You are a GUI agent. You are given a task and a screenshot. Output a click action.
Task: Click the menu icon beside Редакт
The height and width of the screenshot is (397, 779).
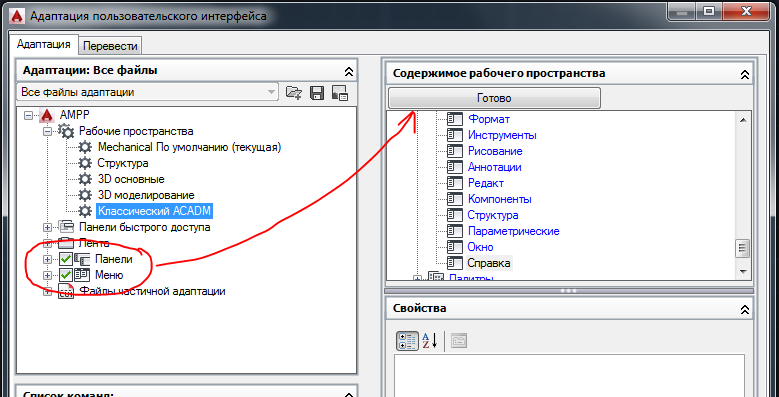click(455, 183)
